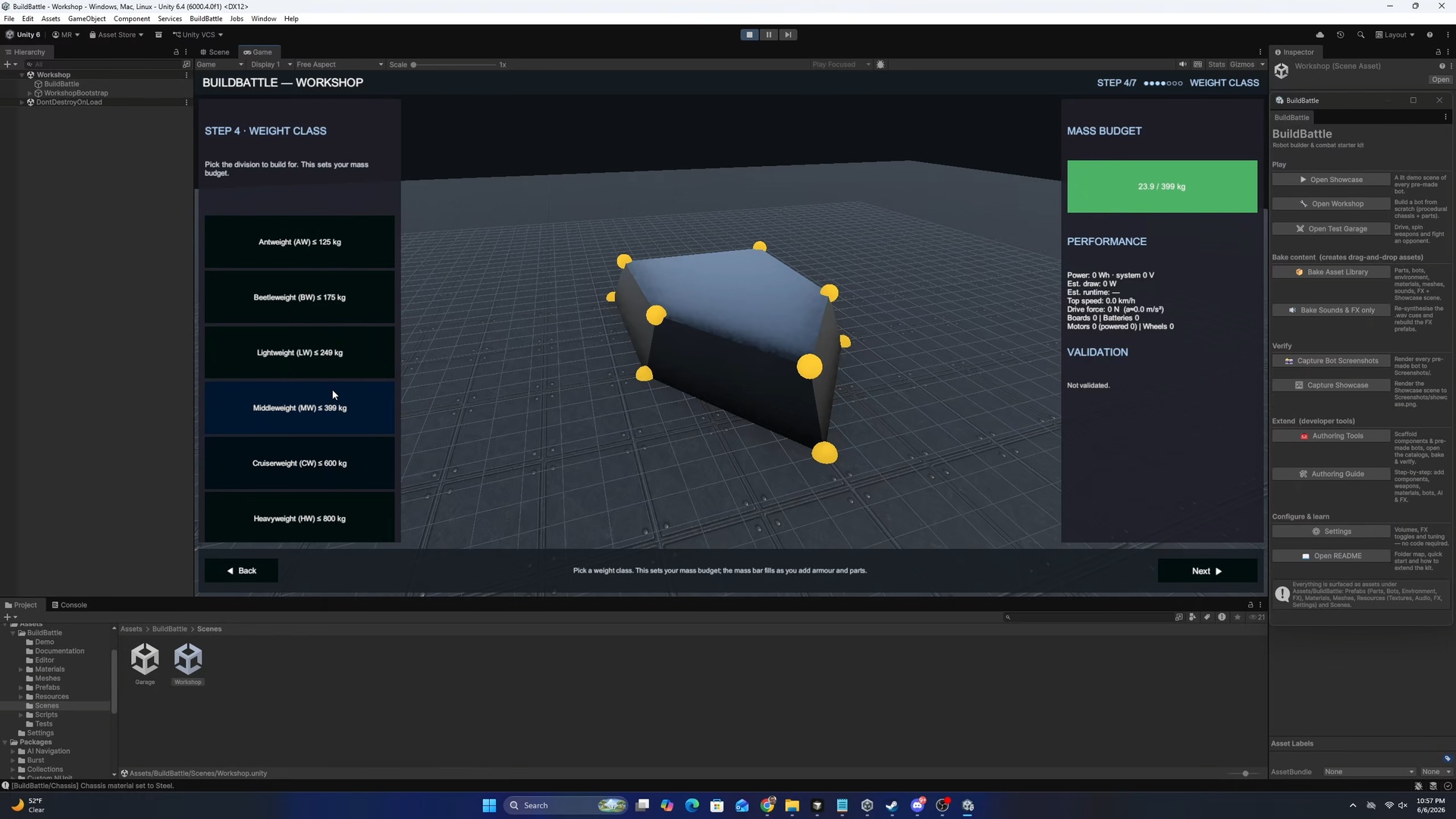Open the Jobs menu

237,18
